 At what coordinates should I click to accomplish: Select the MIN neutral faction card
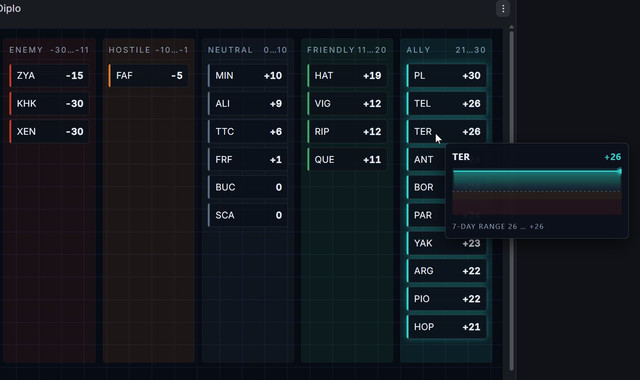[248, 76]
